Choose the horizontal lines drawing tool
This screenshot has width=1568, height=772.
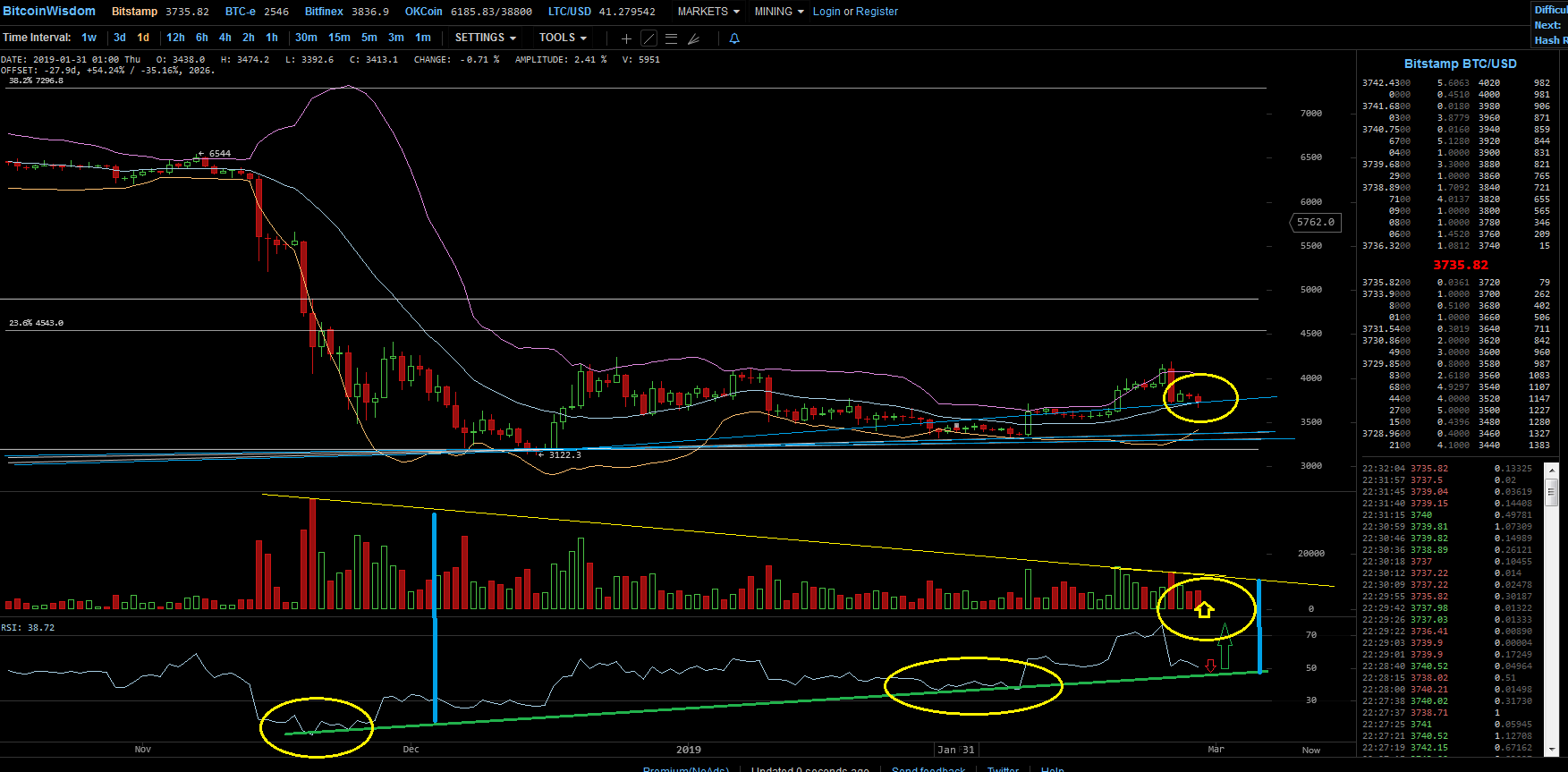pyautogui.click(x=671, y=38)
